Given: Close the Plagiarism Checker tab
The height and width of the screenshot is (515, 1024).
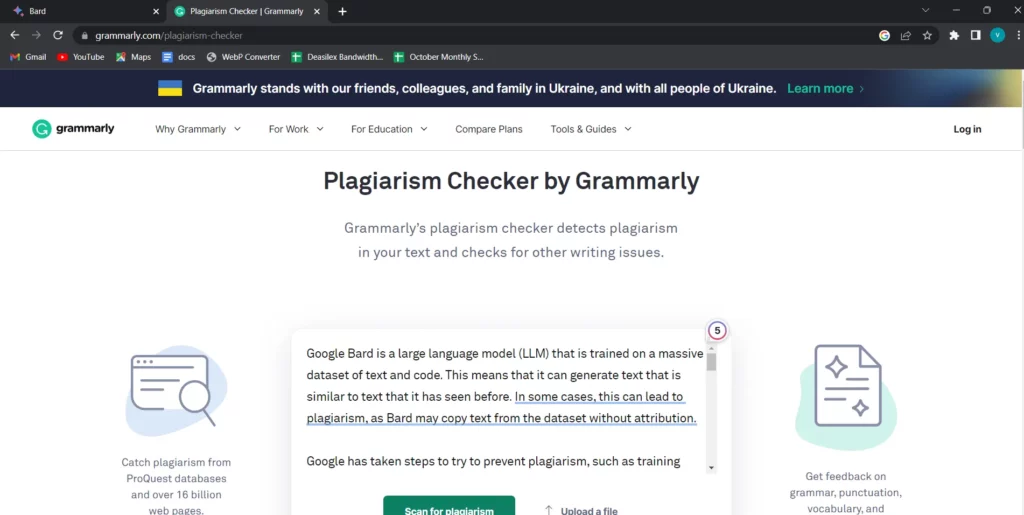Looking at the screenshot, I should pos(317,11).
